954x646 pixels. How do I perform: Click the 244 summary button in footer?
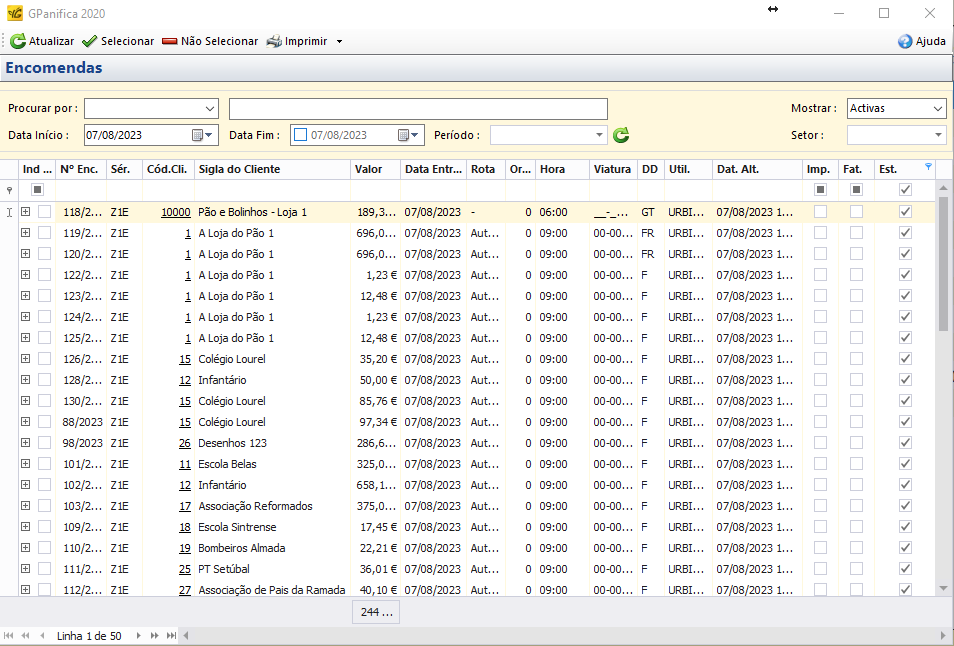pyautogui.click(x=375, y=611)
